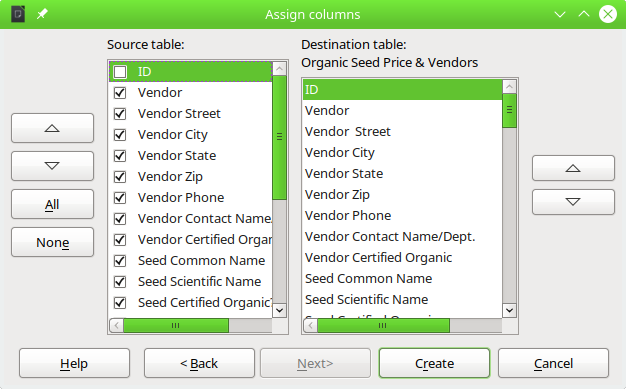This screenshot has height=389, width=626.
Task: Click the pin window icon in title bar
Action: tap(42, 14)
